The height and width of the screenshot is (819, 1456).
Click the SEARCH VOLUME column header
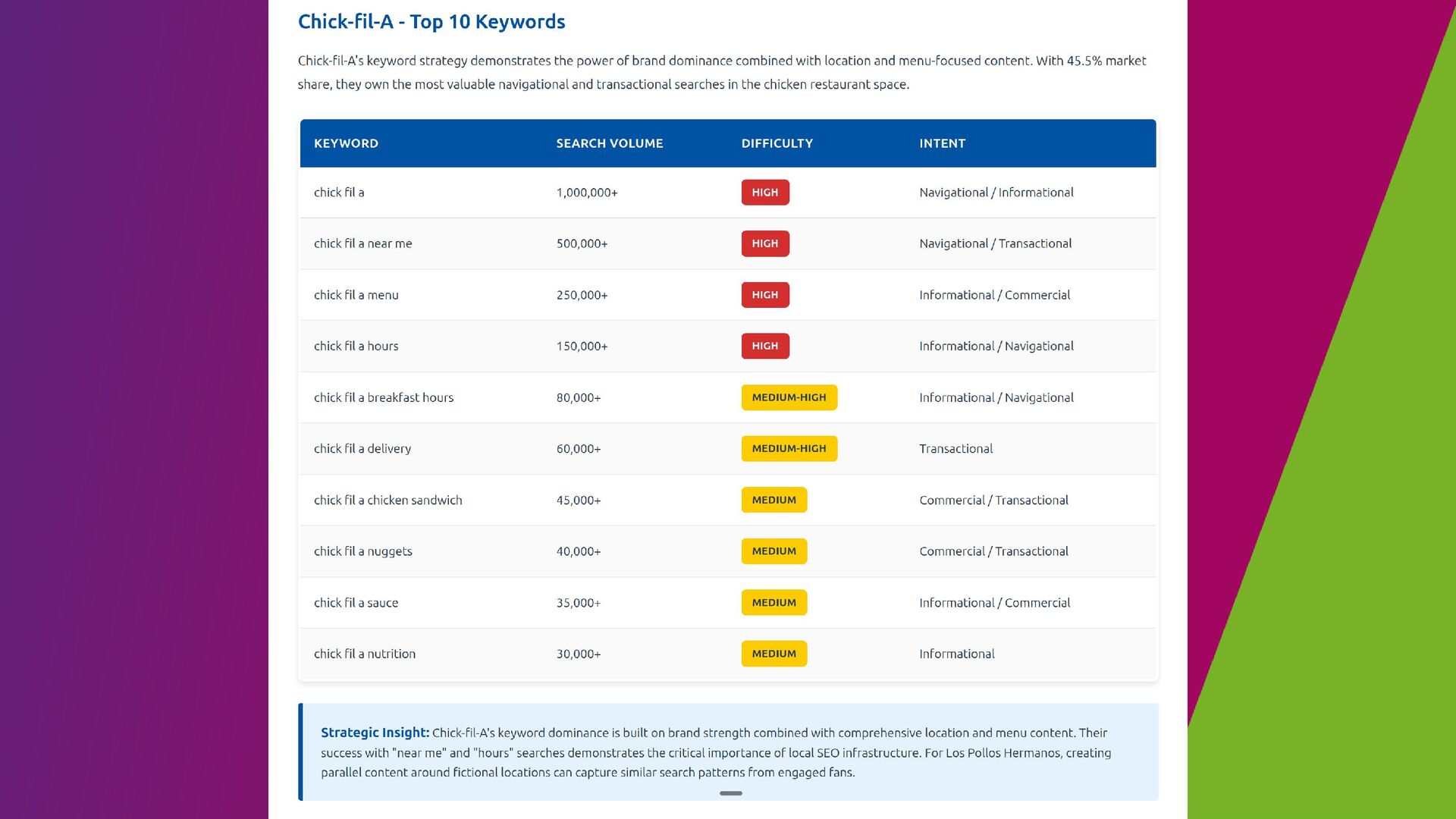point(609,143)
